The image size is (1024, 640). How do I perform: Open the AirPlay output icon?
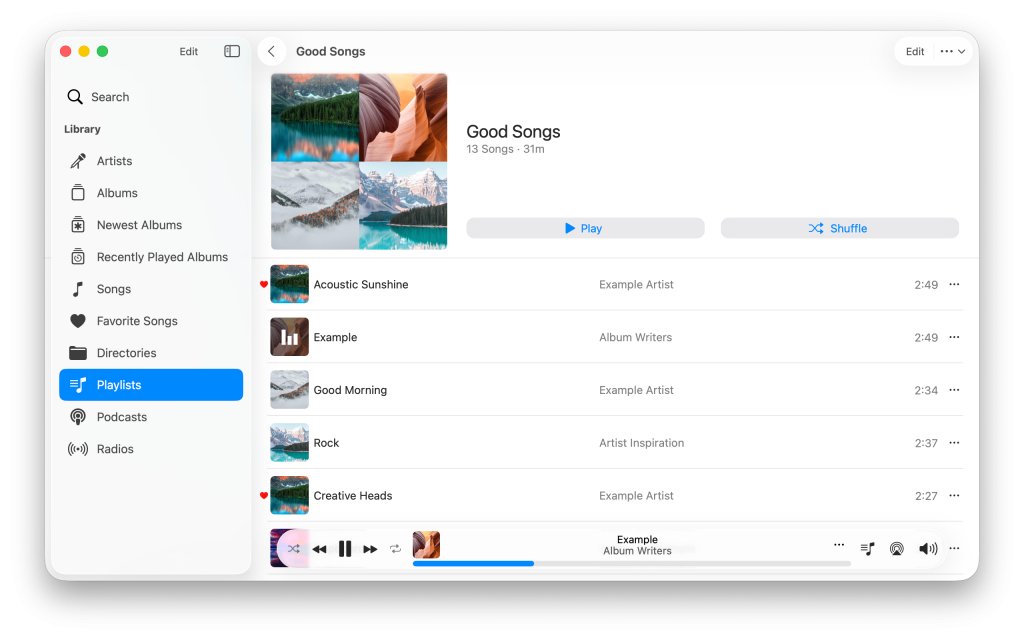[x=897, y=549]
